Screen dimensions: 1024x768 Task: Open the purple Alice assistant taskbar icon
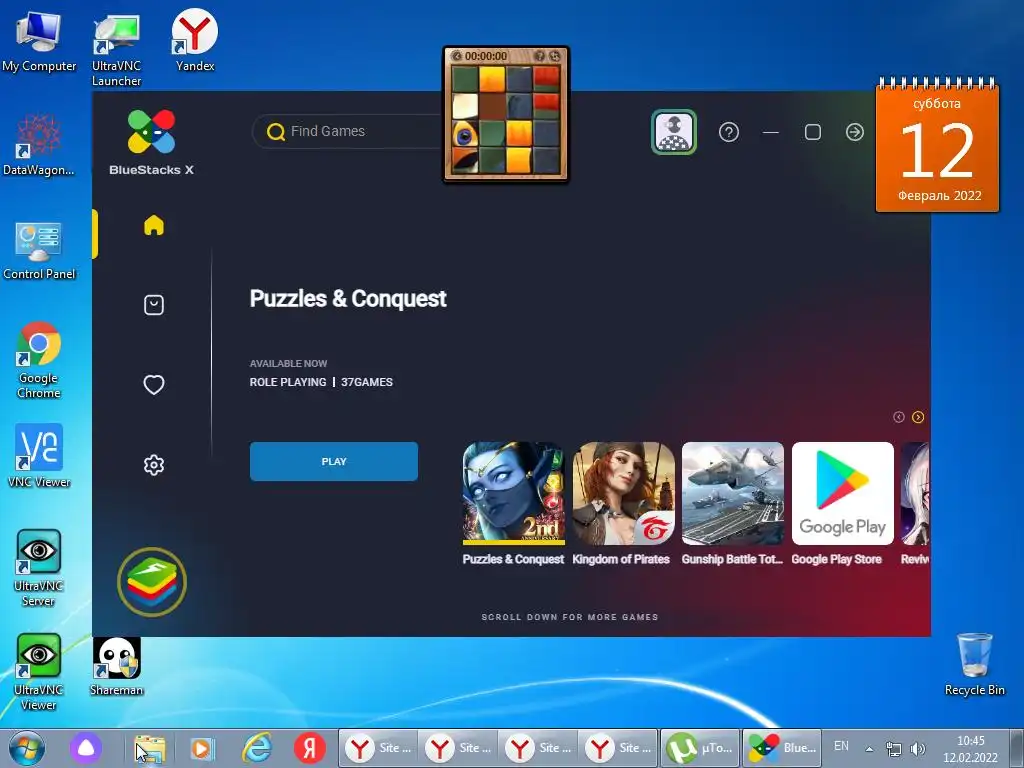coord(86,748)
